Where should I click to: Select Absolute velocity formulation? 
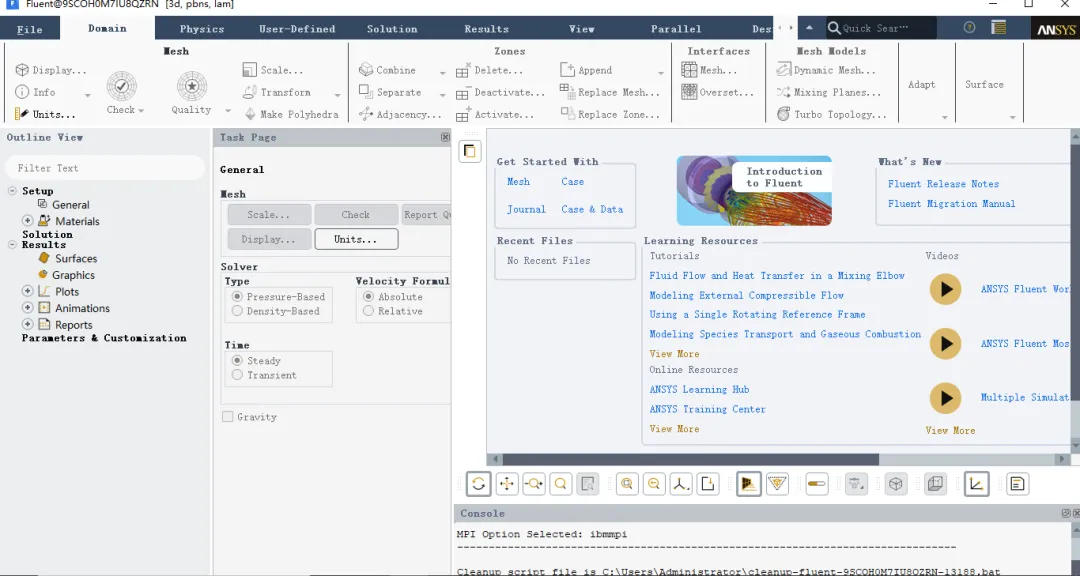tap(368, 296)
